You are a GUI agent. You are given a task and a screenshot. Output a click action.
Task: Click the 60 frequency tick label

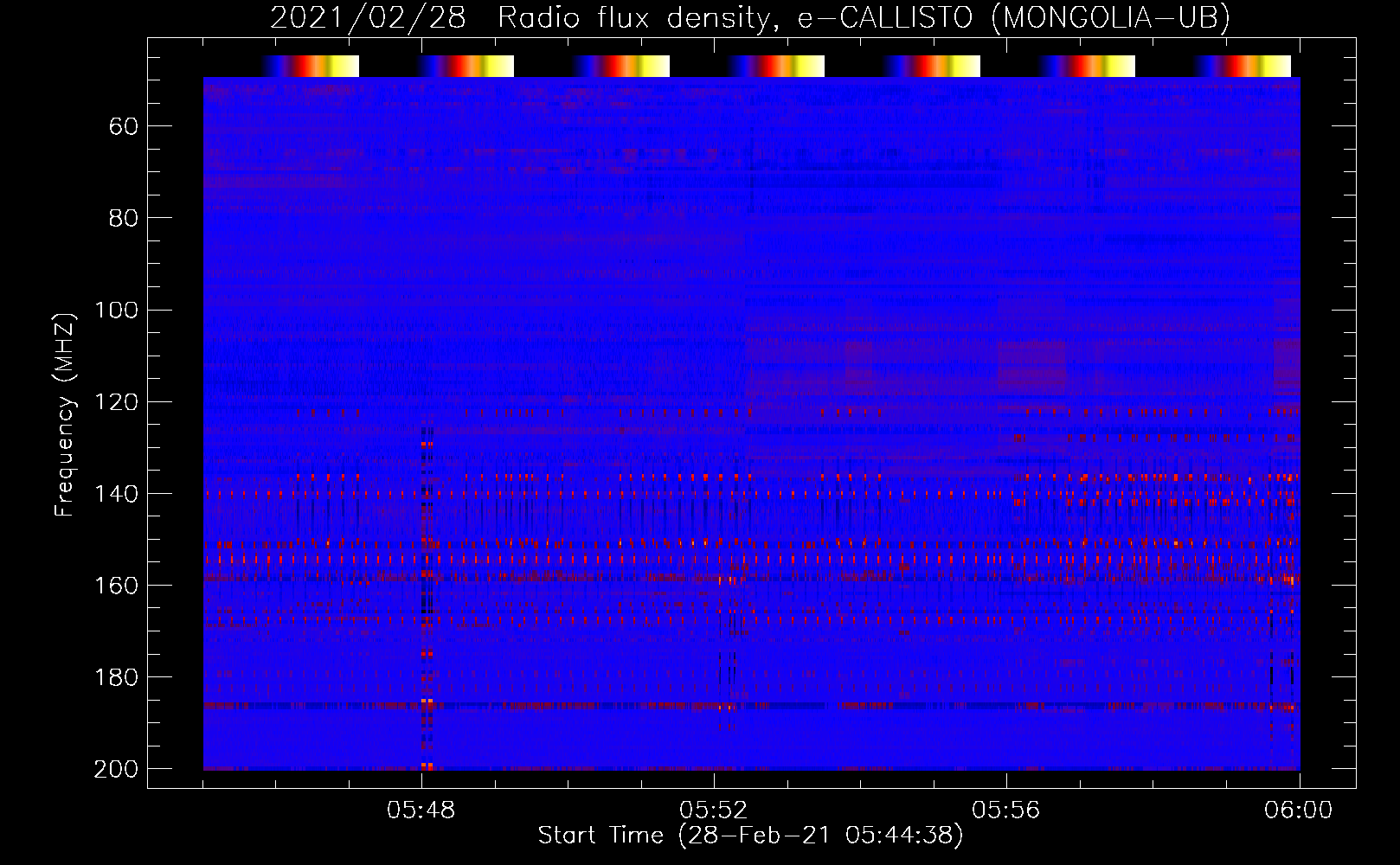point(124,127)
